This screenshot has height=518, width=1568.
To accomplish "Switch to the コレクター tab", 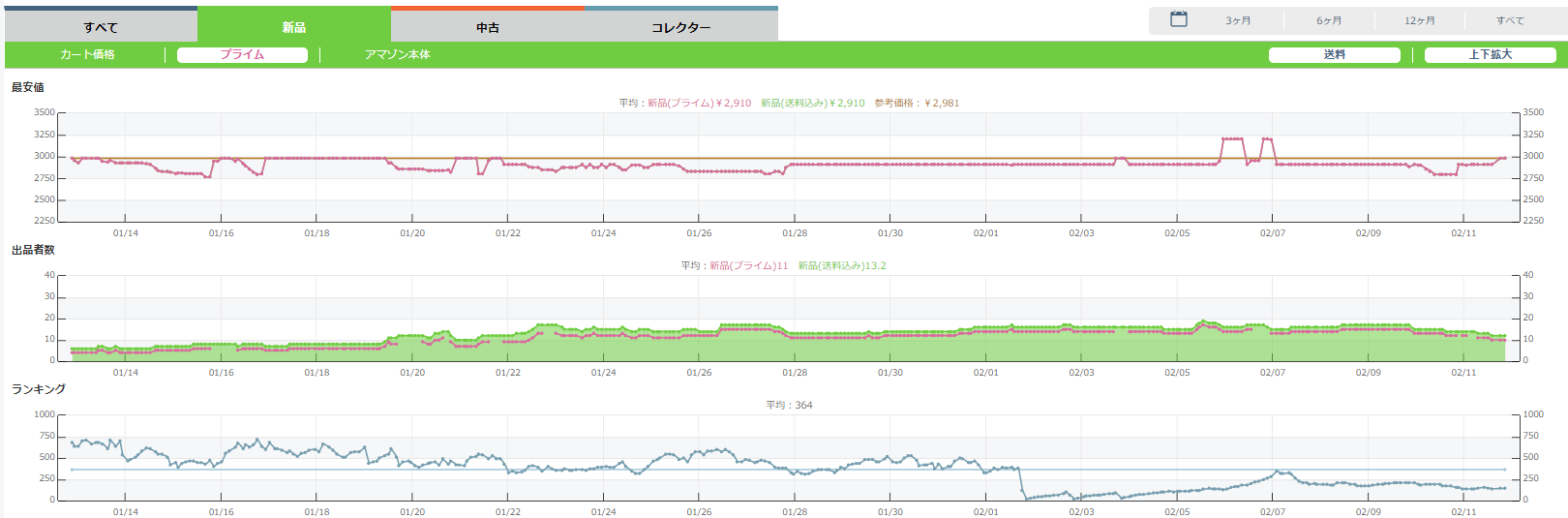I will [x=680, y=27].
